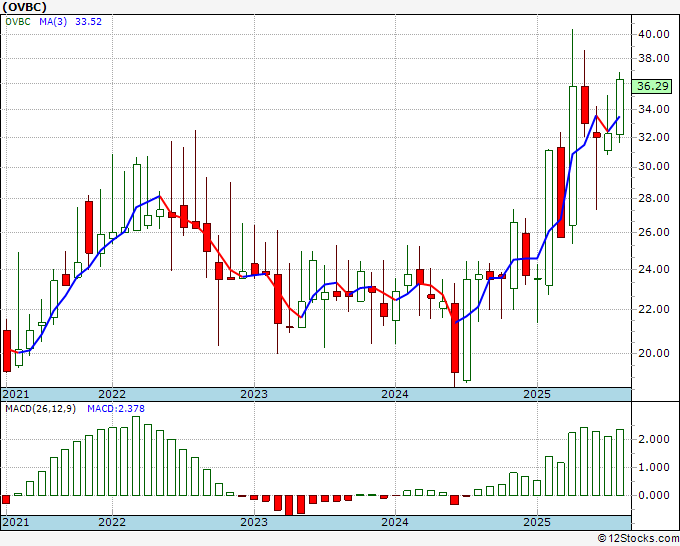Click the OVBC legend label
Screen dimensions: 680x546
coord(18,21)
